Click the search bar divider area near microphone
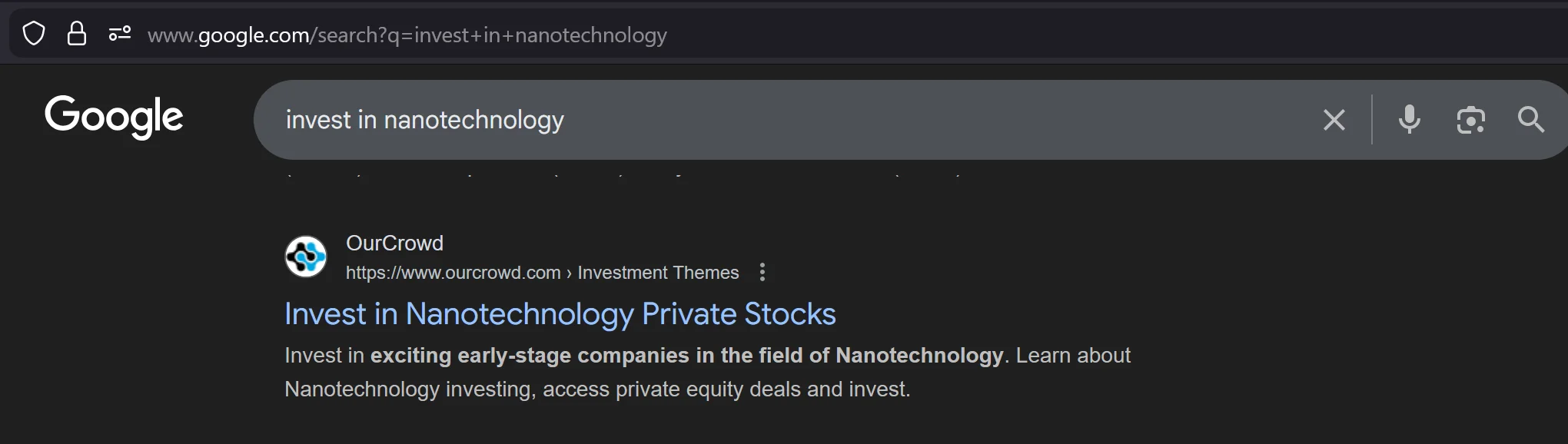The height and width of the screenshot is (444, 1568). 1372,120
